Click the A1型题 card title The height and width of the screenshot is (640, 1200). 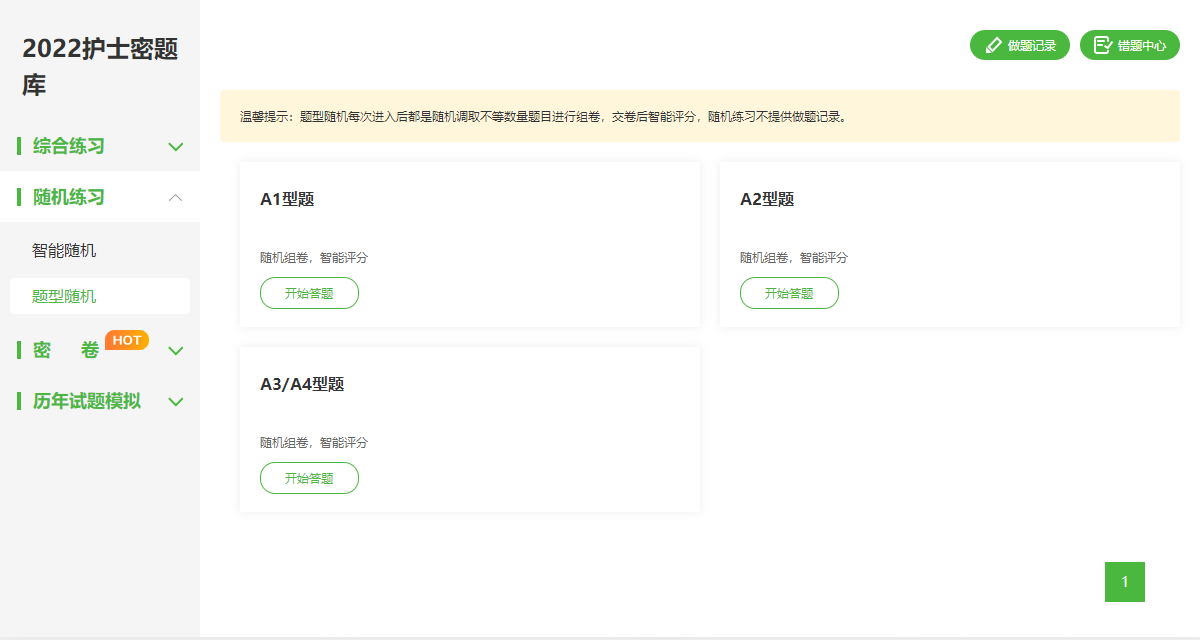[287, 199]
